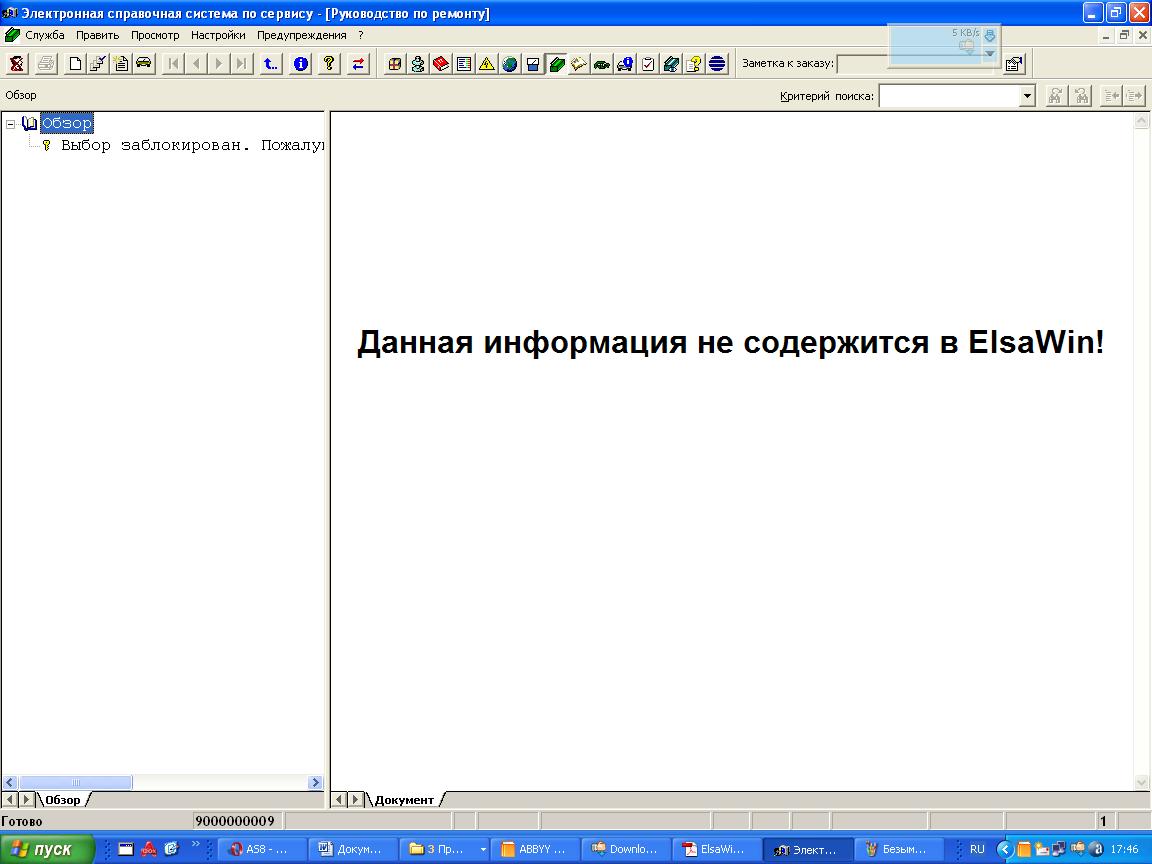1152x864 pixels.
Task: Open the Настройки menu
Action: [218, 35]
